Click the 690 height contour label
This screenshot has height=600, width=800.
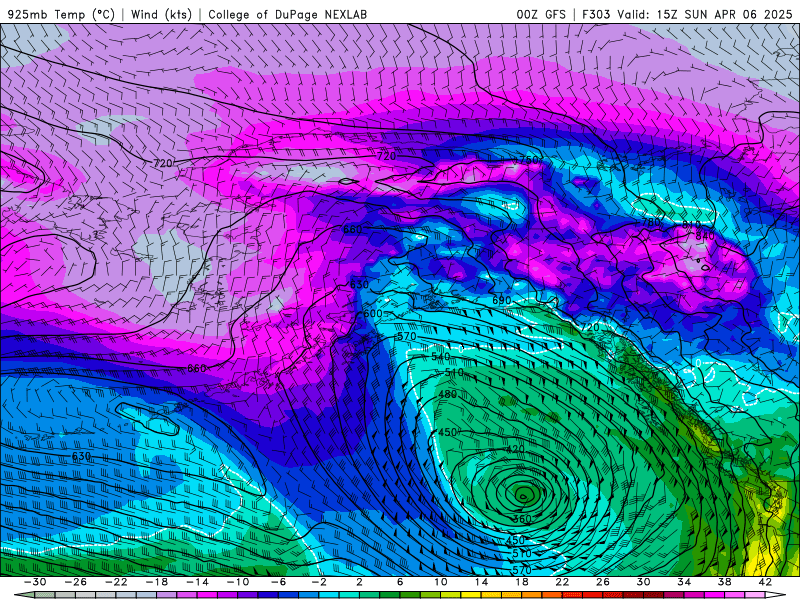(502, 301)
